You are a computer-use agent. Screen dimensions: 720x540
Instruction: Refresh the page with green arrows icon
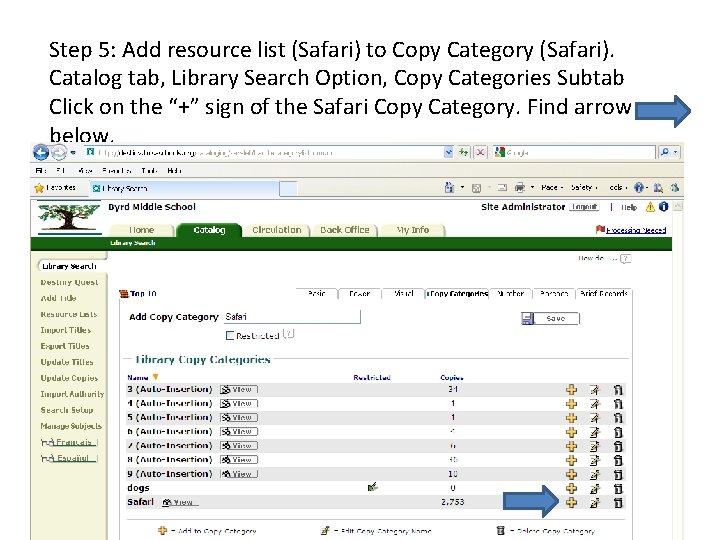point(463,152)
